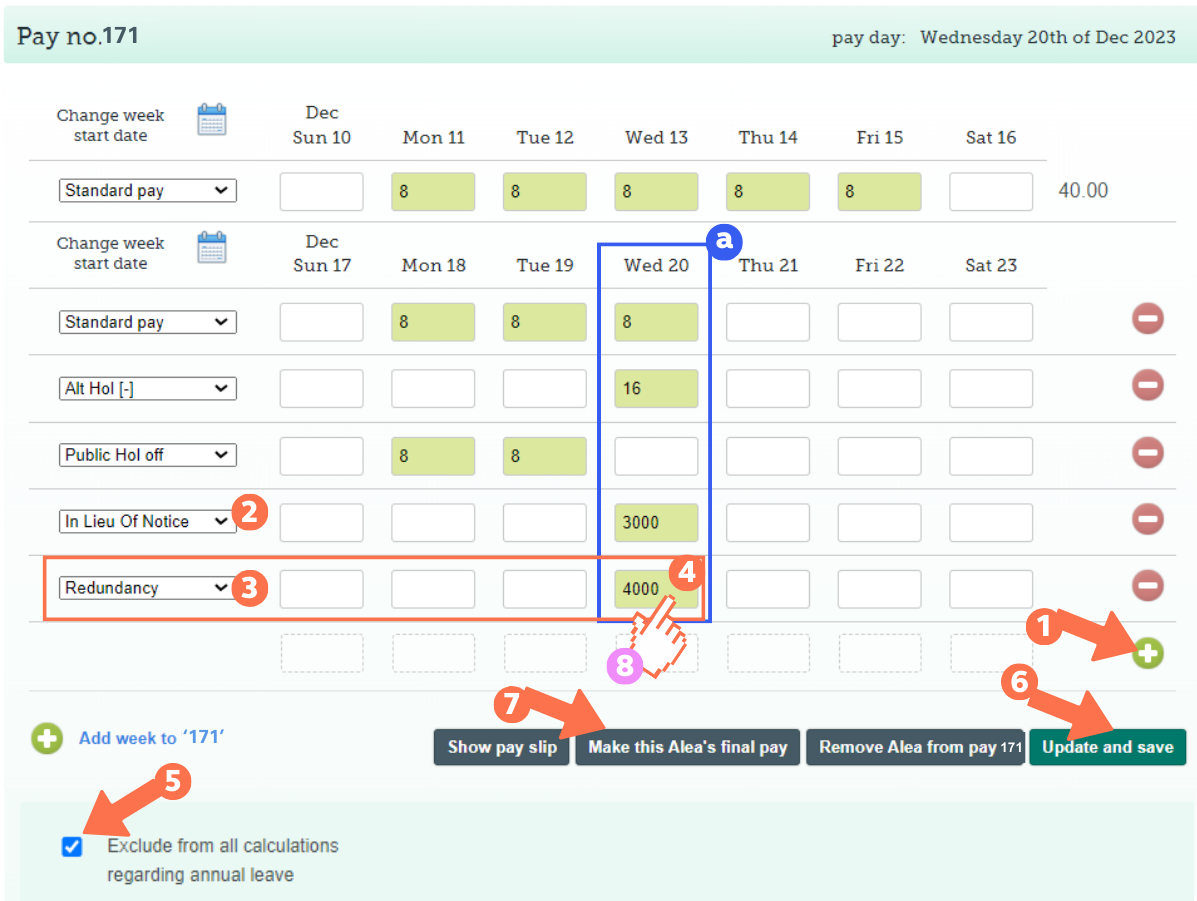Remove the Alt Hol row
The height and width of the screenshot is (901, 1197).
pos(1147,385)
